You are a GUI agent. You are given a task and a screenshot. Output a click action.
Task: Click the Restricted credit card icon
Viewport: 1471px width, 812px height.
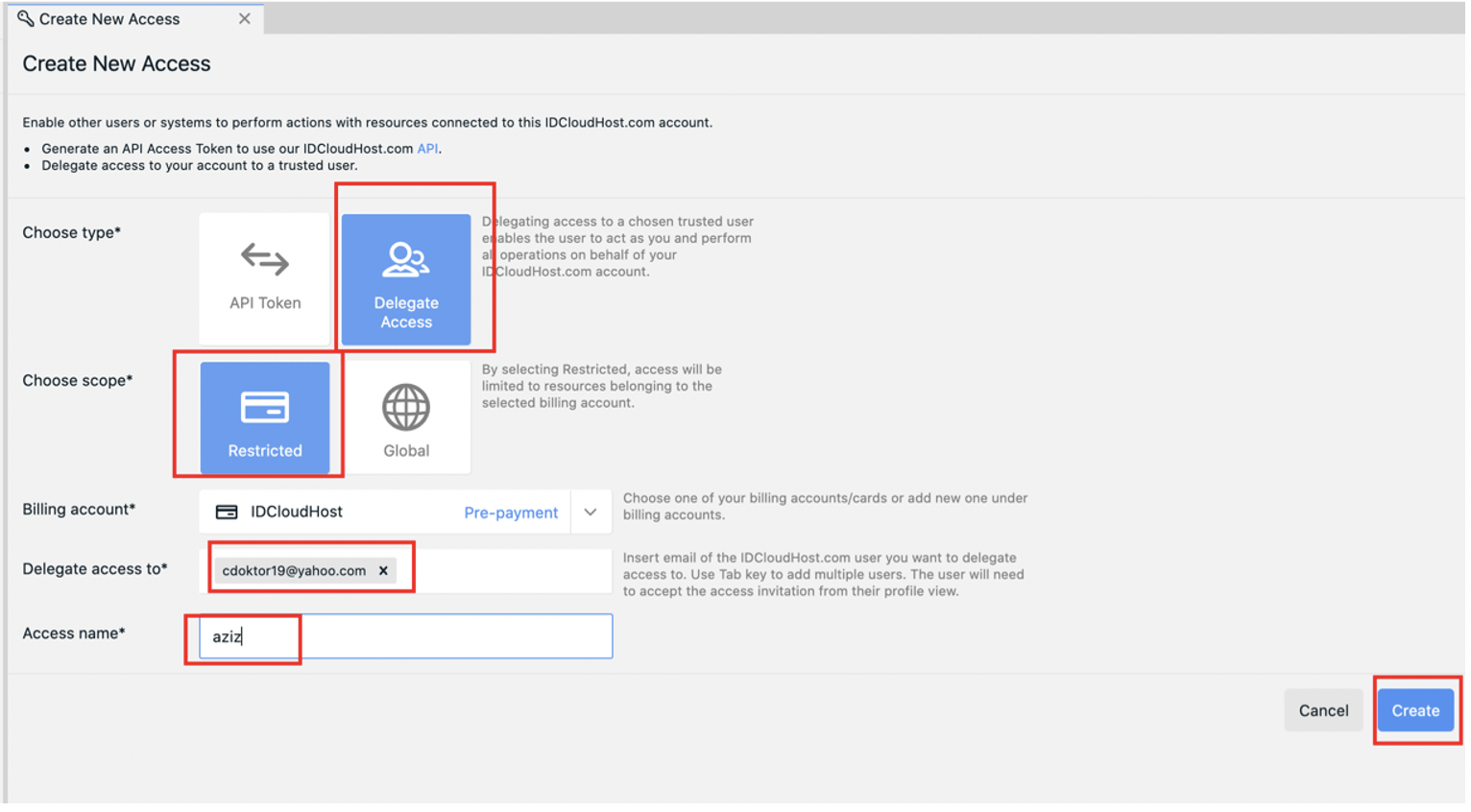(265, 407)
